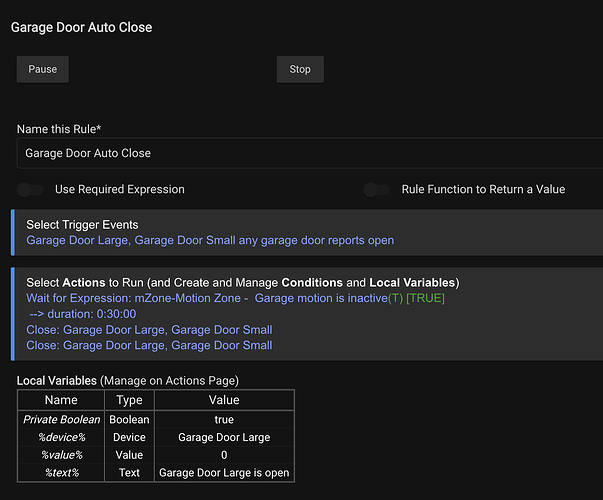Click the %text% variable name cell
This screenshot has height=500, width=603.
coord(61,472)
